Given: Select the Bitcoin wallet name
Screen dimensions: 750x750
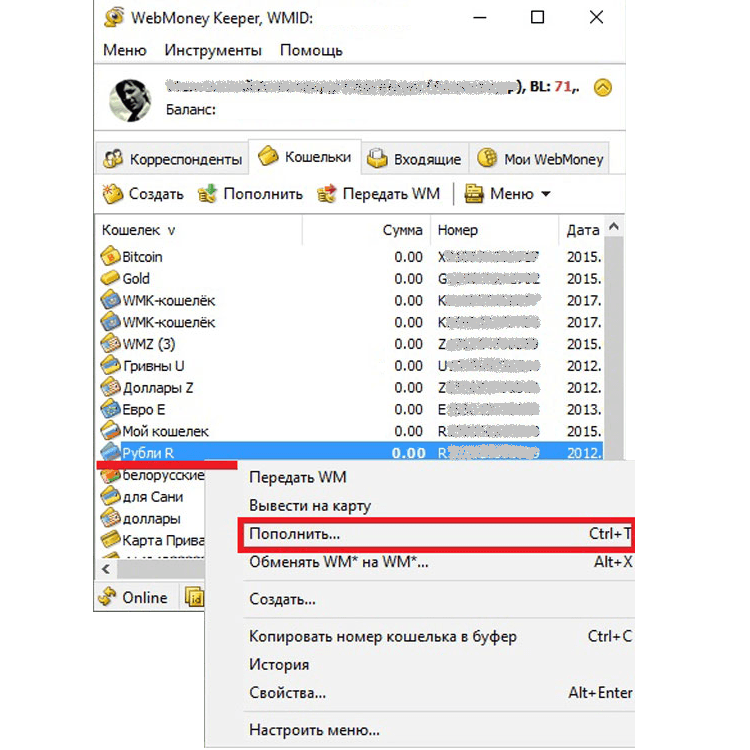Looking at the screenshot, I should [142, 257].
